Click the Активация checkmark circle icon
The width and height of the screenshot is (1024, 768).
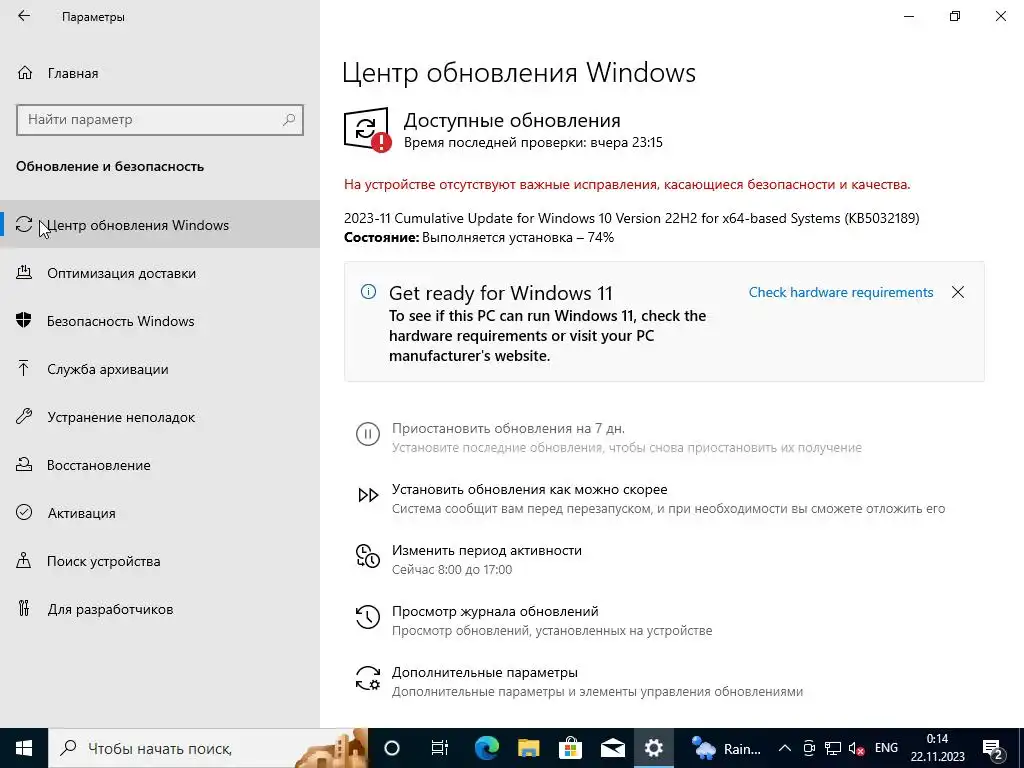click(x=24, y=512)
